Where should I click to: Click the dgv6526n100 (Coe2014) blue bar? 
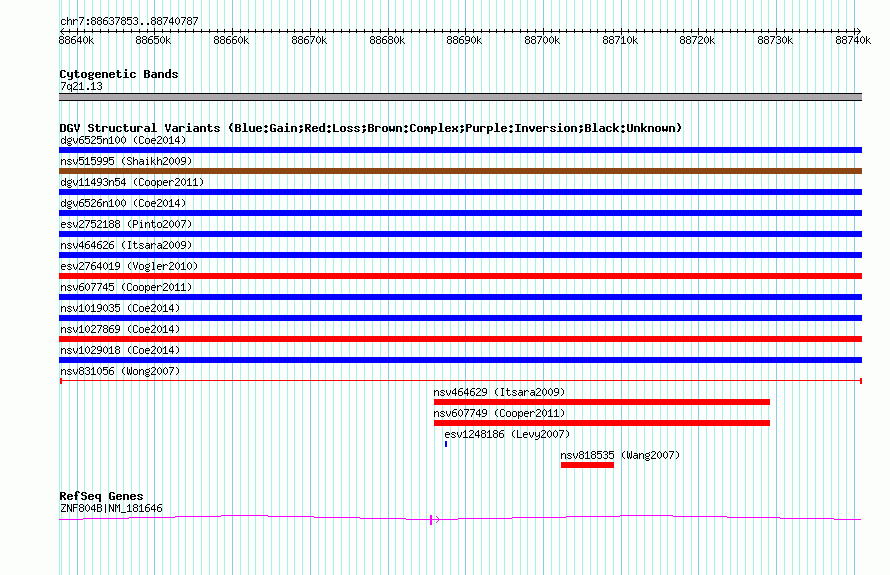coord(460,213)
